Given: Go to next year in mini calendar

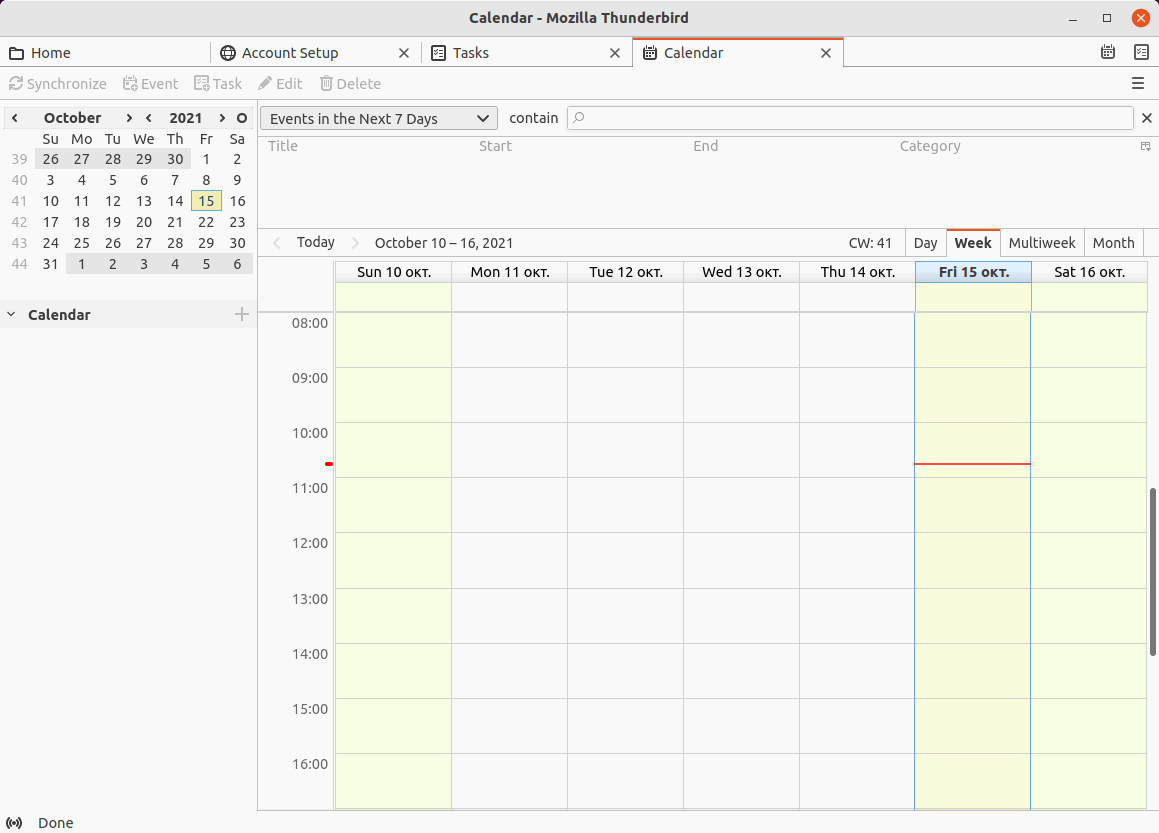Looking at the screenshot, I should pos(222,118).
